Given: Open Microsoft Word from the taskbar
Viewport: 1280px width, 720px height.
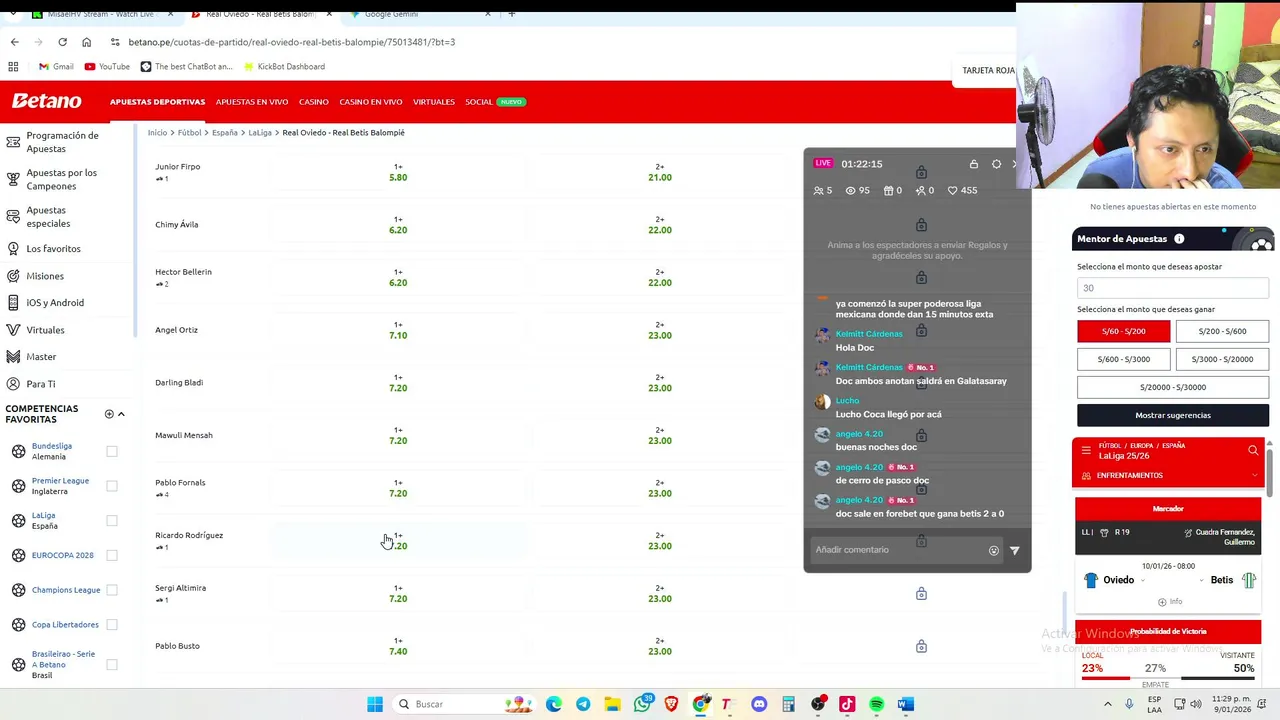Looking at the screenshot, I should pos(906,704).
